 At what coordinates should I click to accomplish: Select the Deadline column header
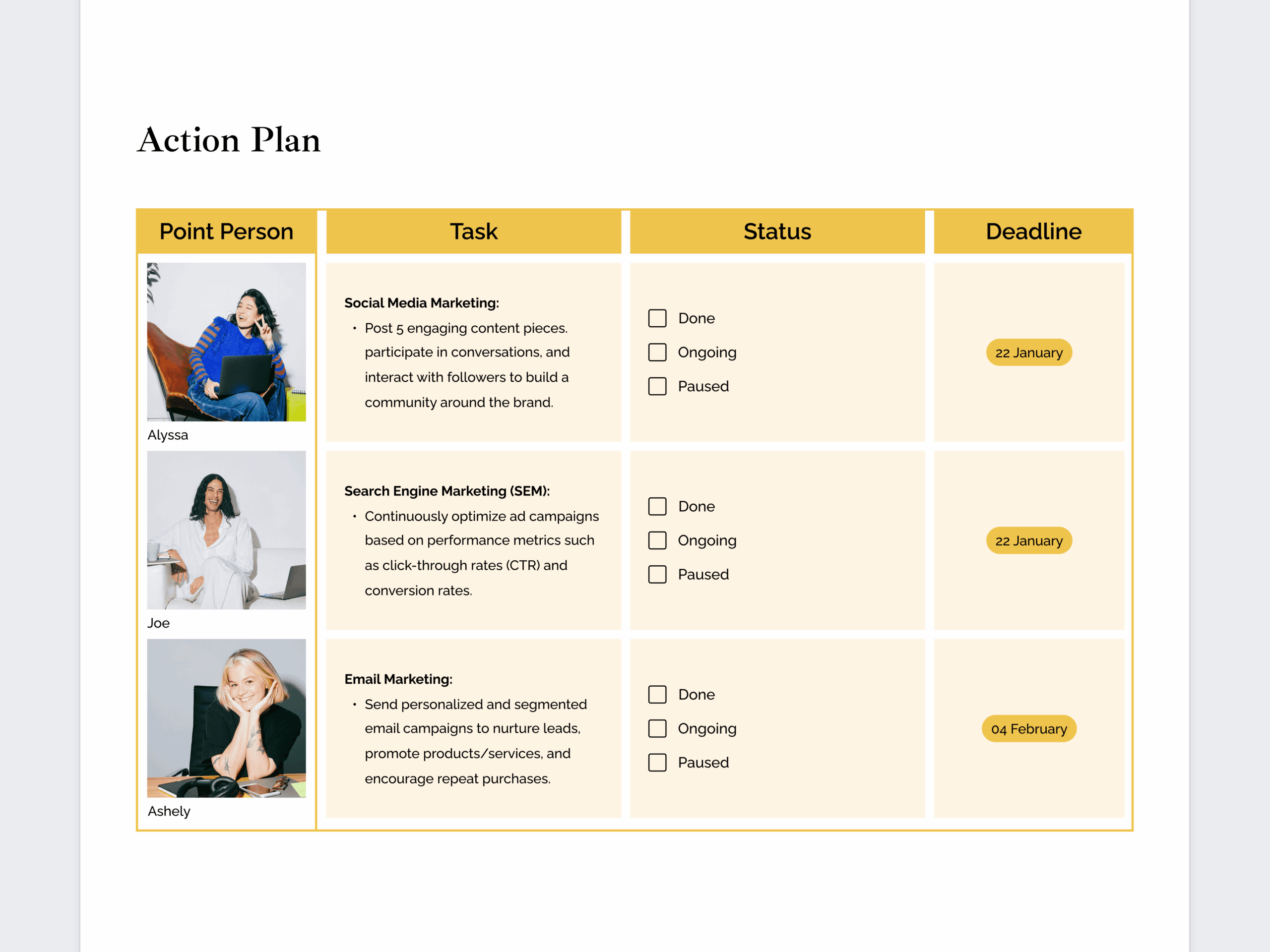1033,231
